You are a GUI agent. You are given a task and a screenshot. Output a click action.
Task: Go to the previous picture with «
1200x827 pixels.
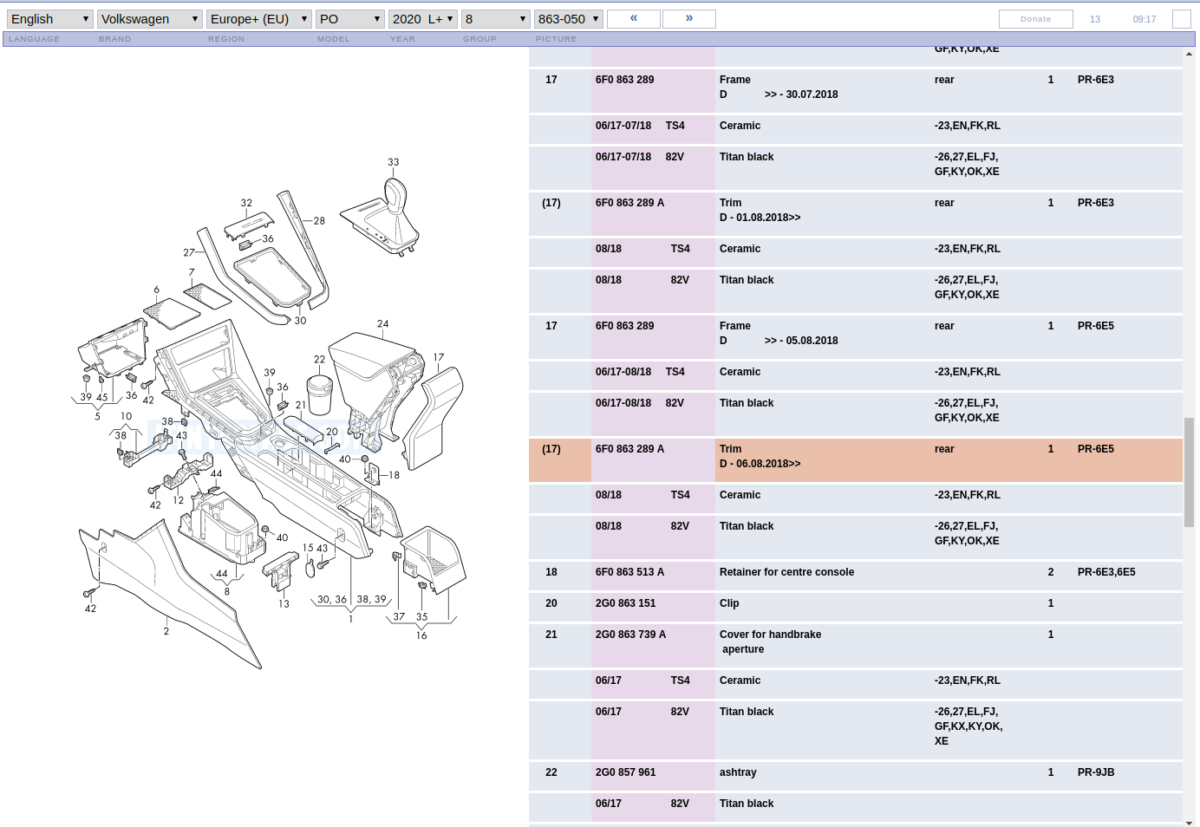click(x=633, y=19)
